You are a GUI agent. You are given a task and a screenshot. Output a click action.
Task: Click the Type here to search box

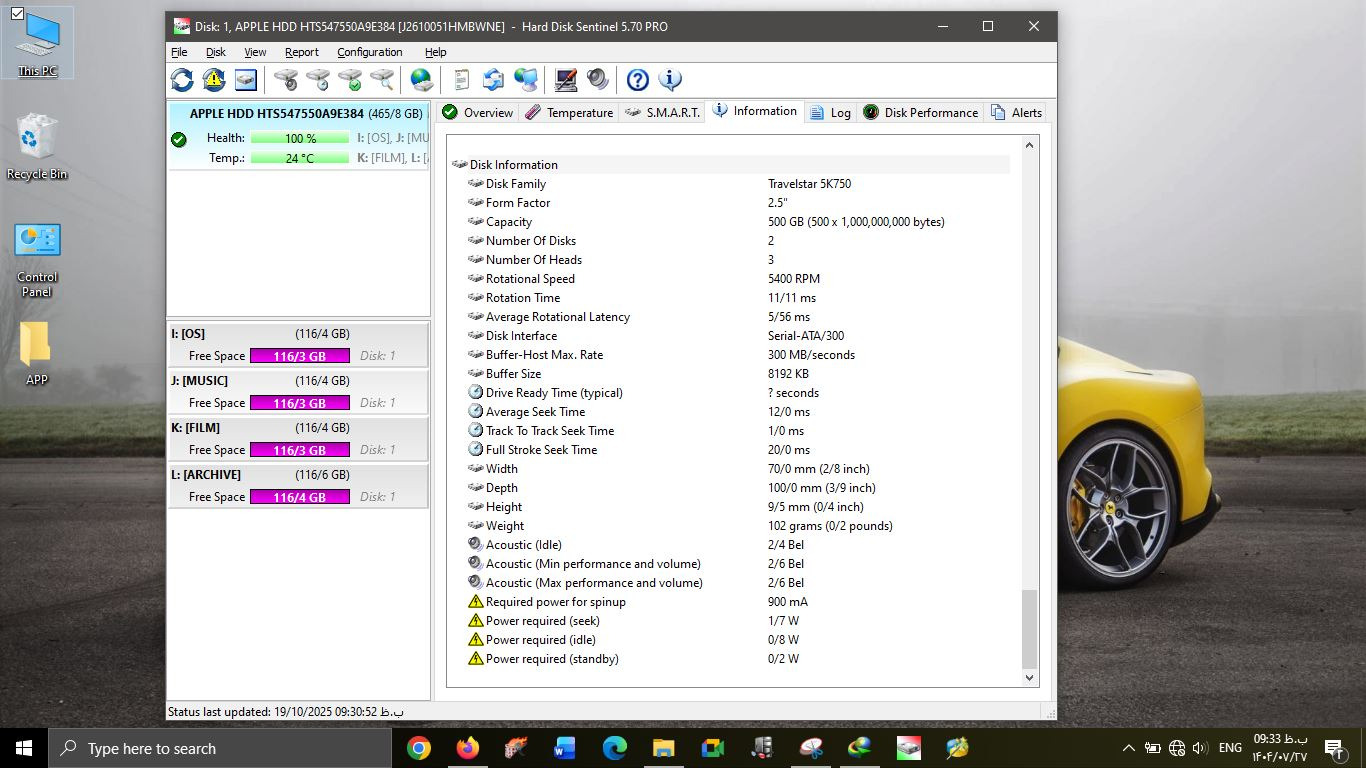(x=220, y=748)
